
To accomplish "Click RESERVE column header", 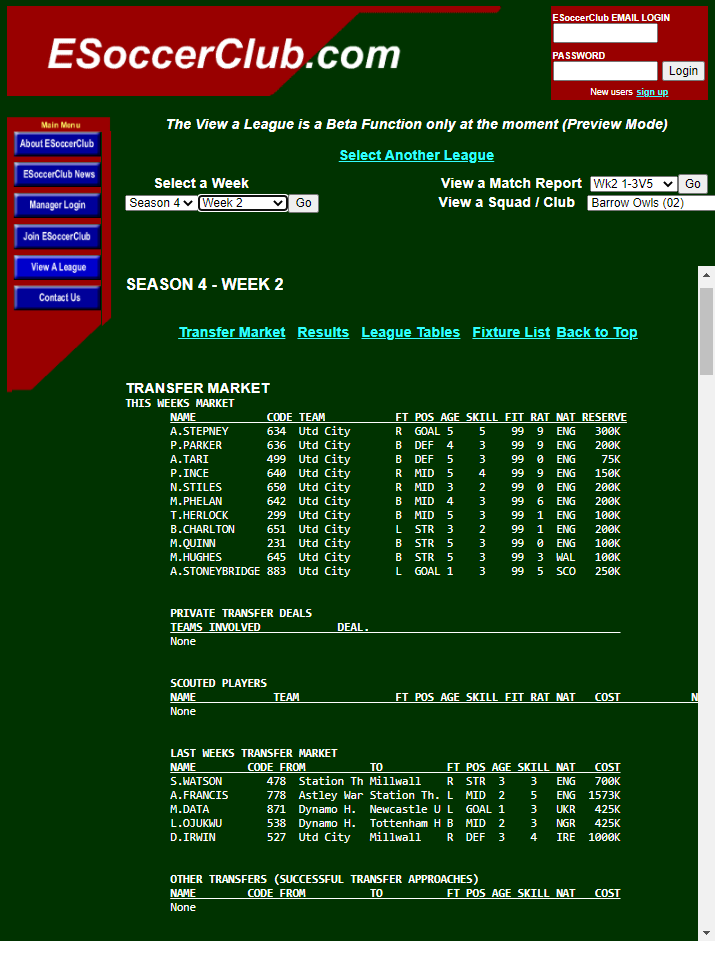I will [604, 418].
